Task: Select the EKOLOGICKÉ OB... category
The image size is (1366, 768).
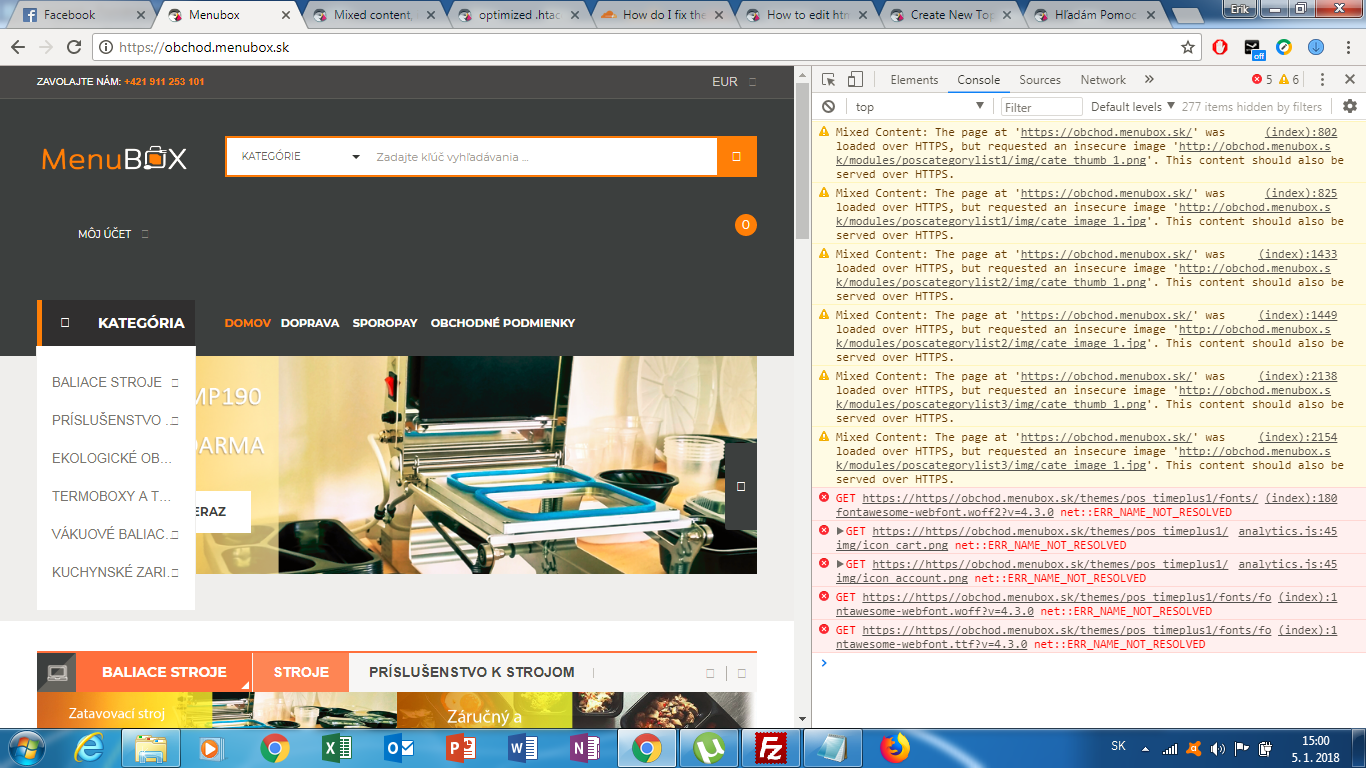Action: pyautogui.click(x=112, y=458)
